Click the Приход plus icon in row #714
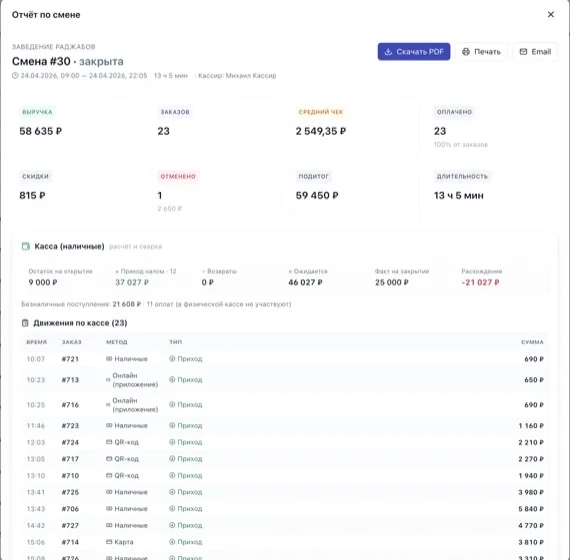 pyautogui.click(x=172, y=542)
